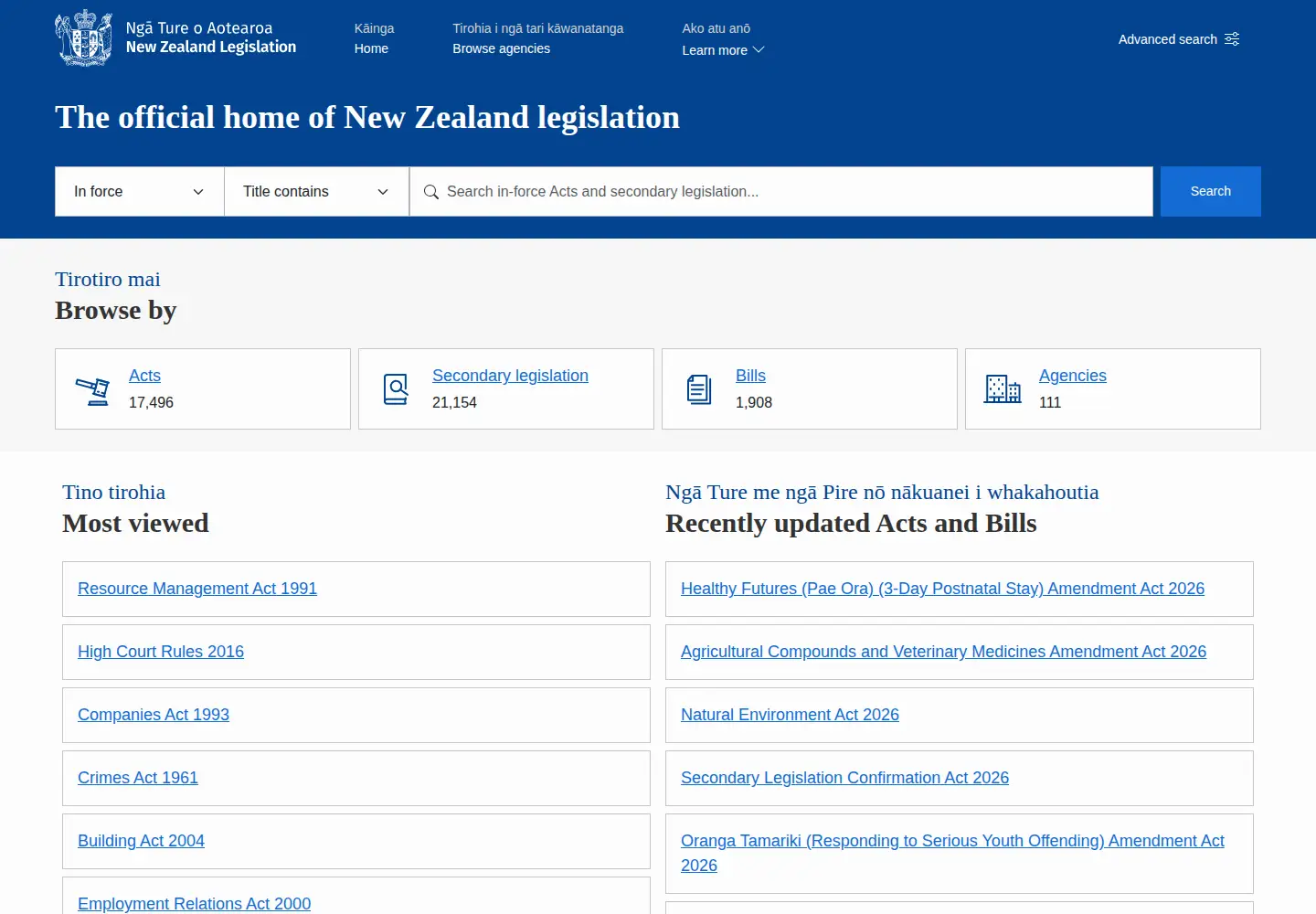Open Agricultural Compounds and Veterinary Medicines Amendment Act
1316x914 pixels.
tap(943, 652)
